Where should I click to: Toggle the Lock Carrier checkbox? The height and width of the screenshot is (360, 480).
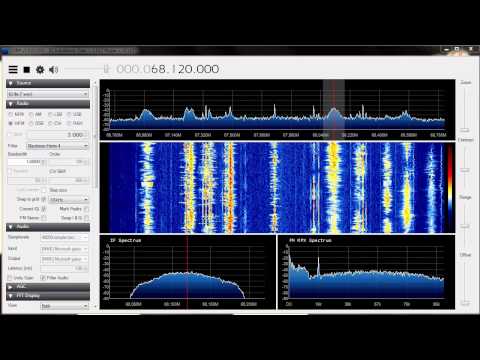click(44, 190)
